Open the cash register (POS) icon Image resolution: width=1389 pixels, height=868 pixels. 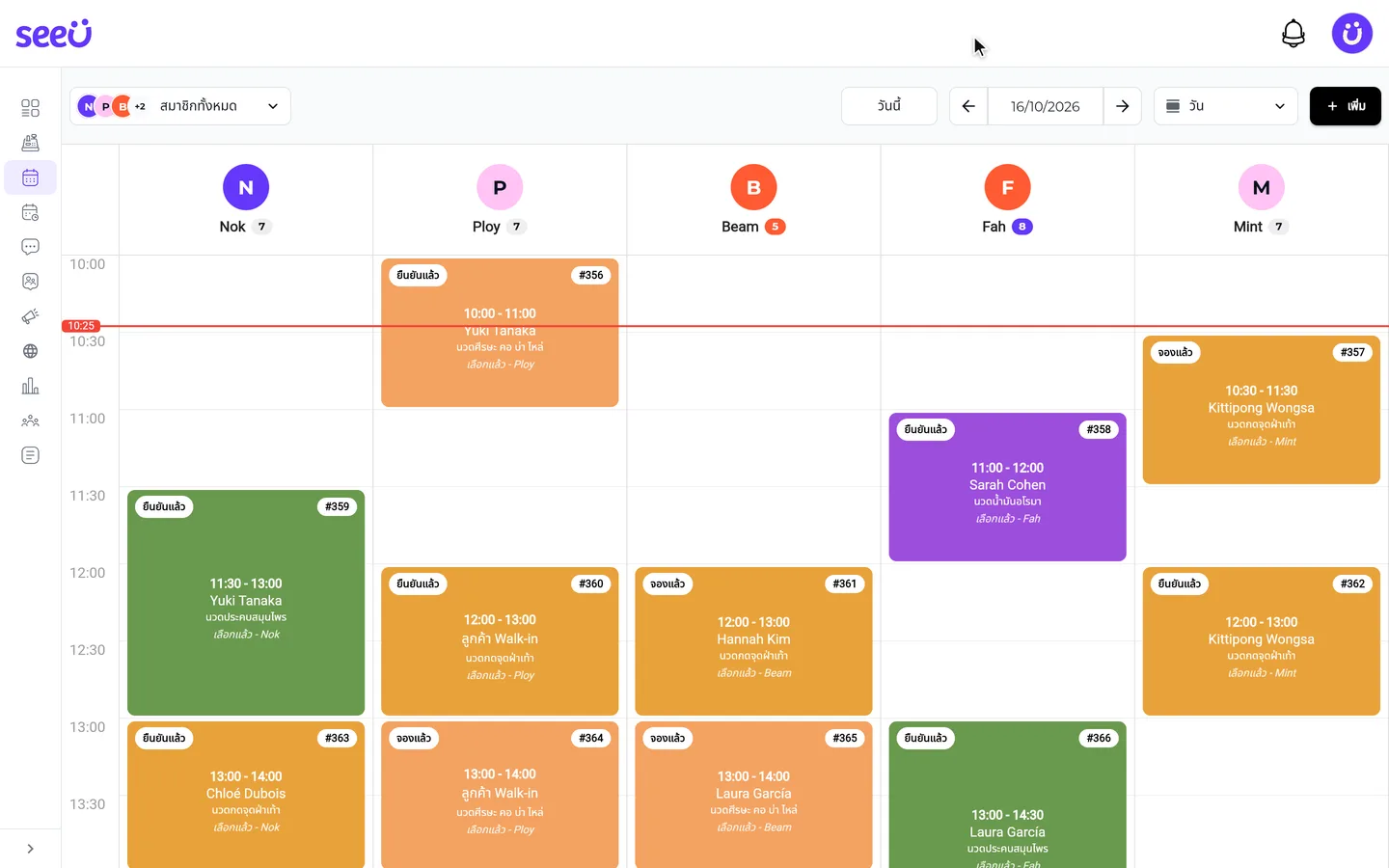pos(30,143)
